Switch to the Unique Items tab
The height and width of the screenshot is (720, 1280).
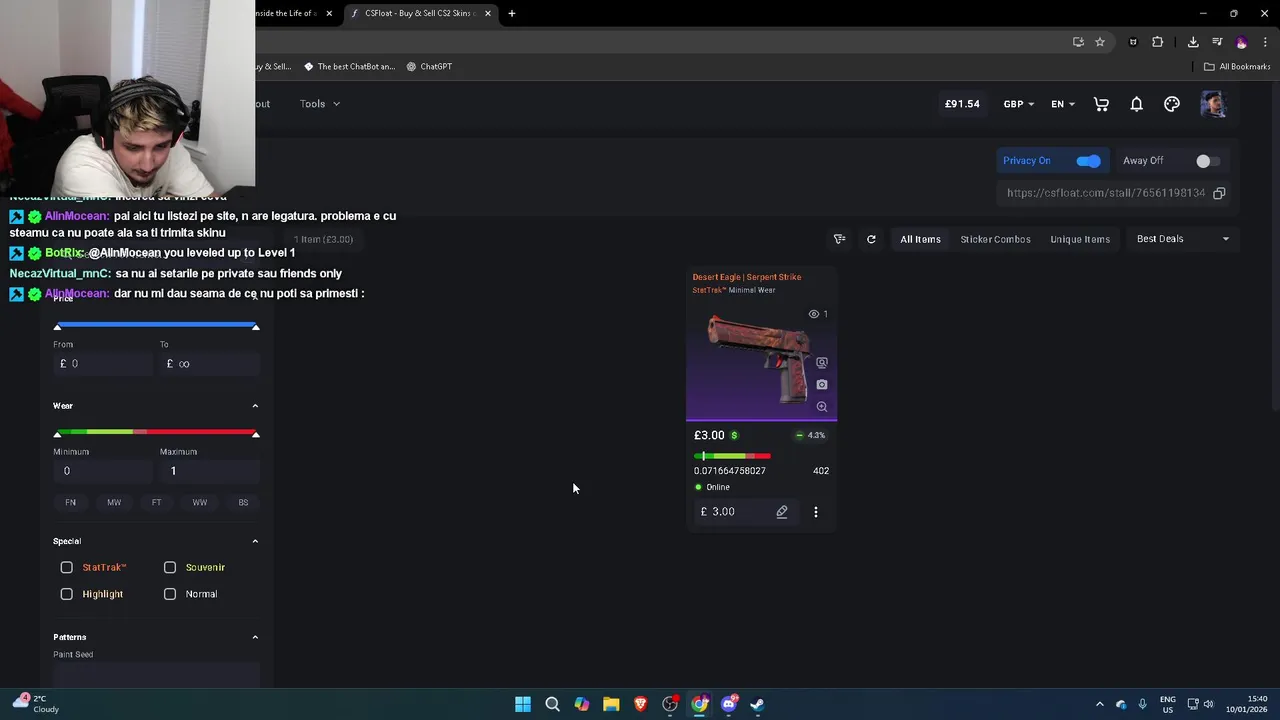coord(1080,239)
